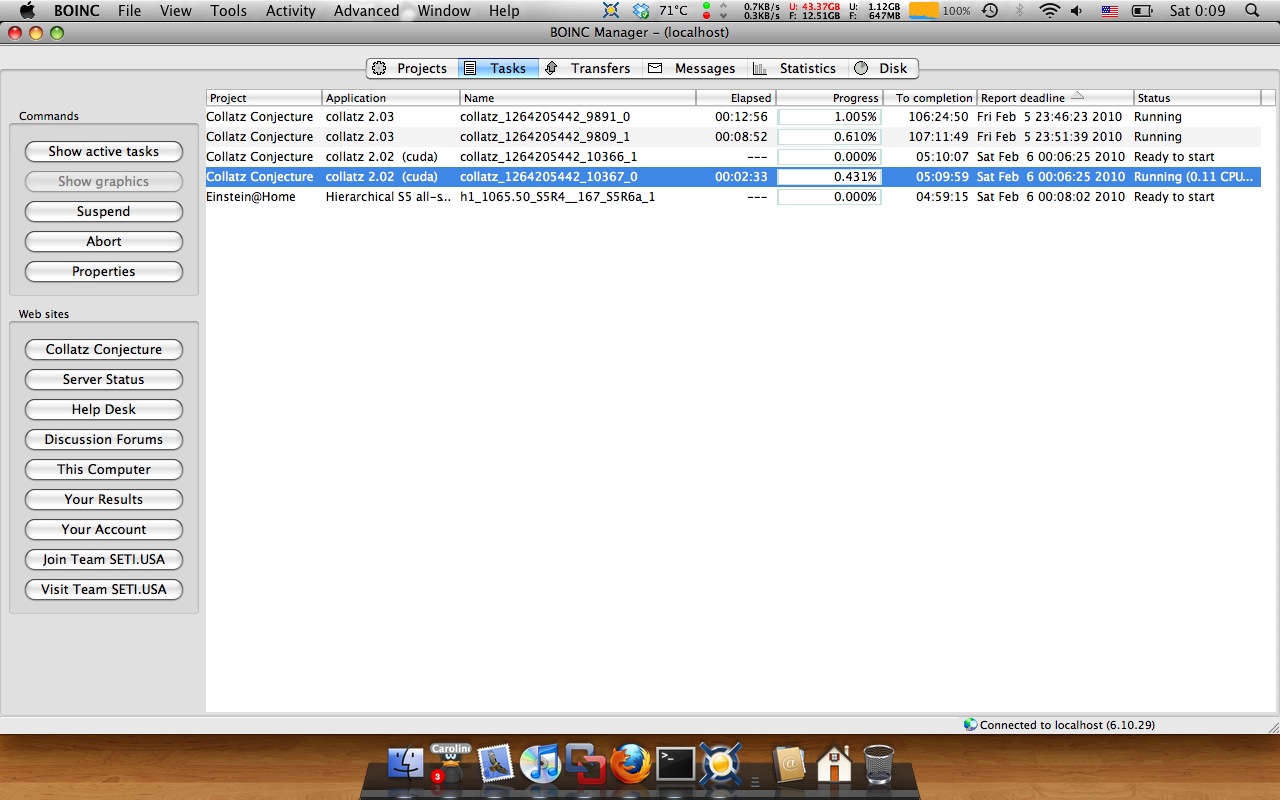
Task: Sort by Elapsed column header
Action: pyautogui.click(x=736, y=98)
